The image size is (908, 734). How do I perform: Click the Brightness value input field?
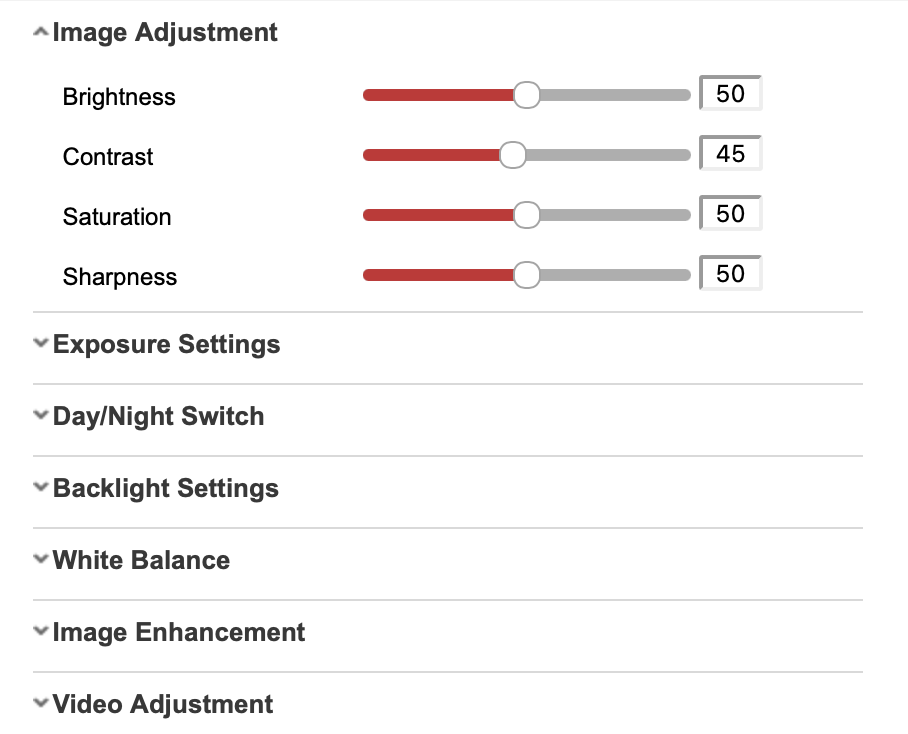[731, 94]
